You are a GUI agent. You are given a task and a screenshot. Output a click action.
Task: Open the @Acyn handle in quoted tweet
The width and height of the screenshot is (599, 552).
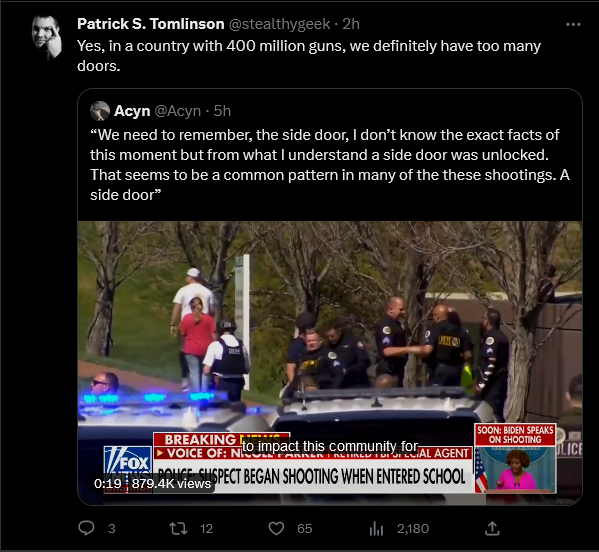click(178, 111)
